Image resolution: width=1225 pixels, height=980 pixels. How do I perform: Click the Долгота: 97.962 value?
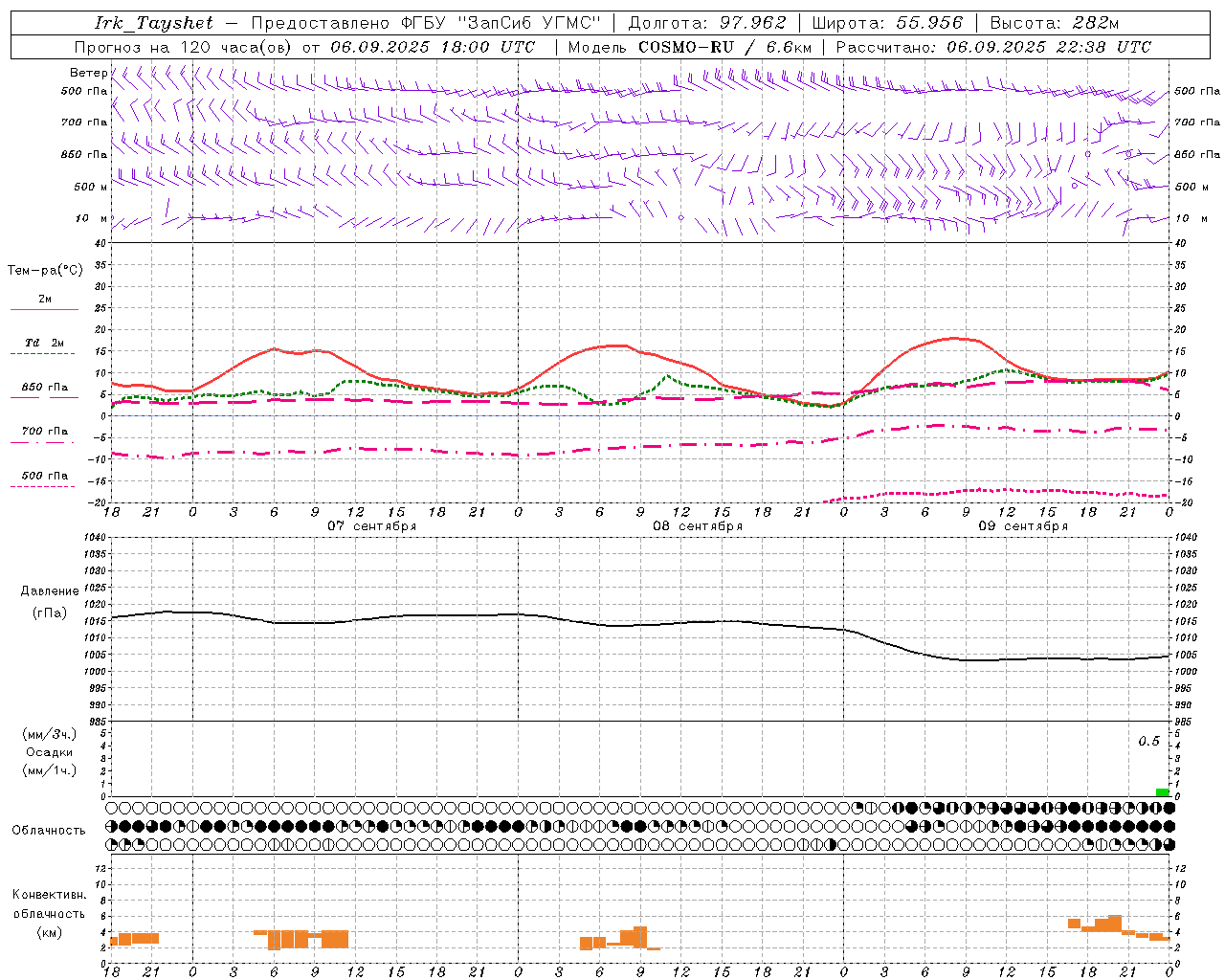[707, 23]
